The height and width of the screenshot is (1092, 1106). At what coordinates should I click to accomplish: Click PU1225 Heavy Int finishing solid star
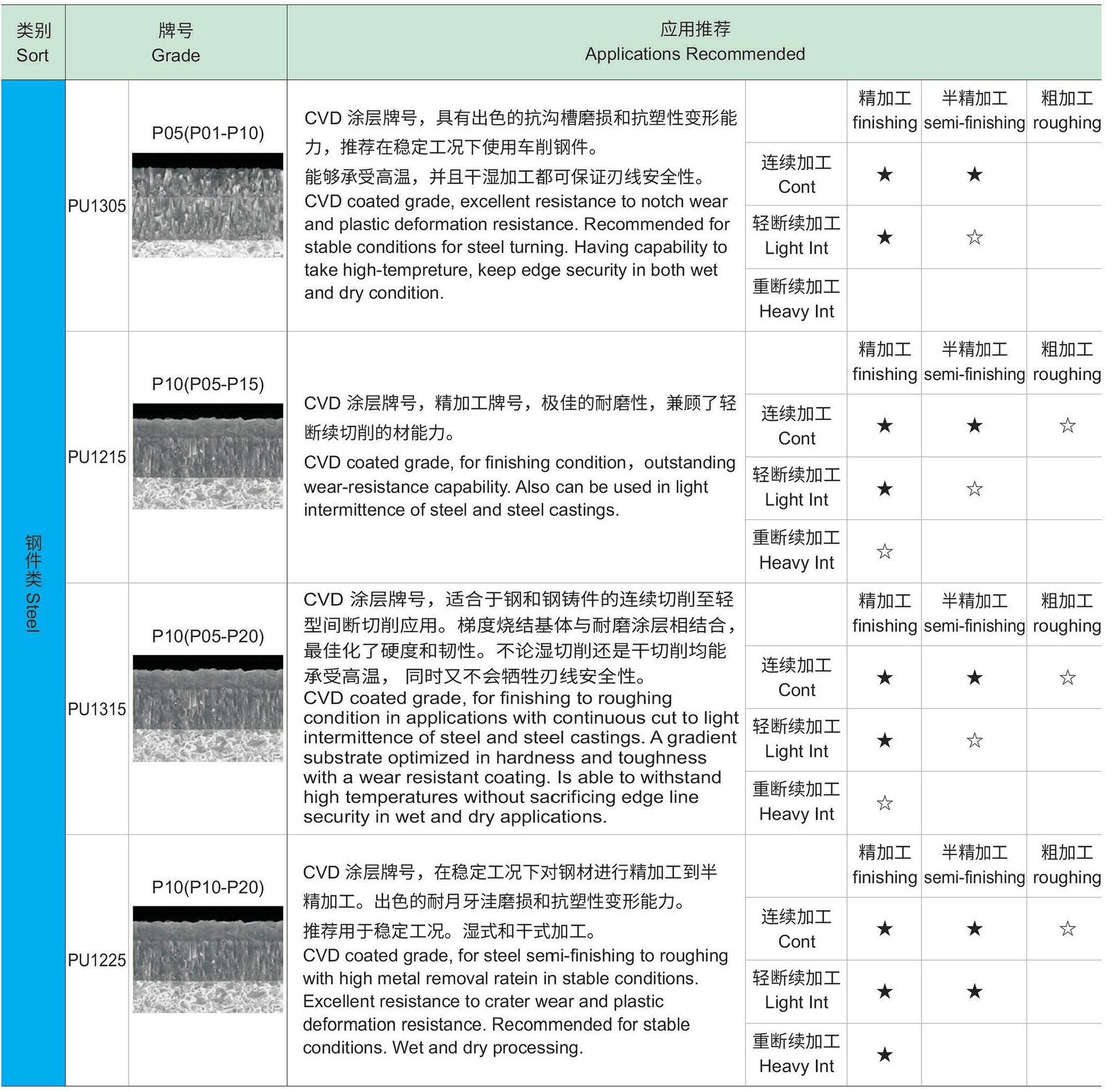(x=884, y=1054)
